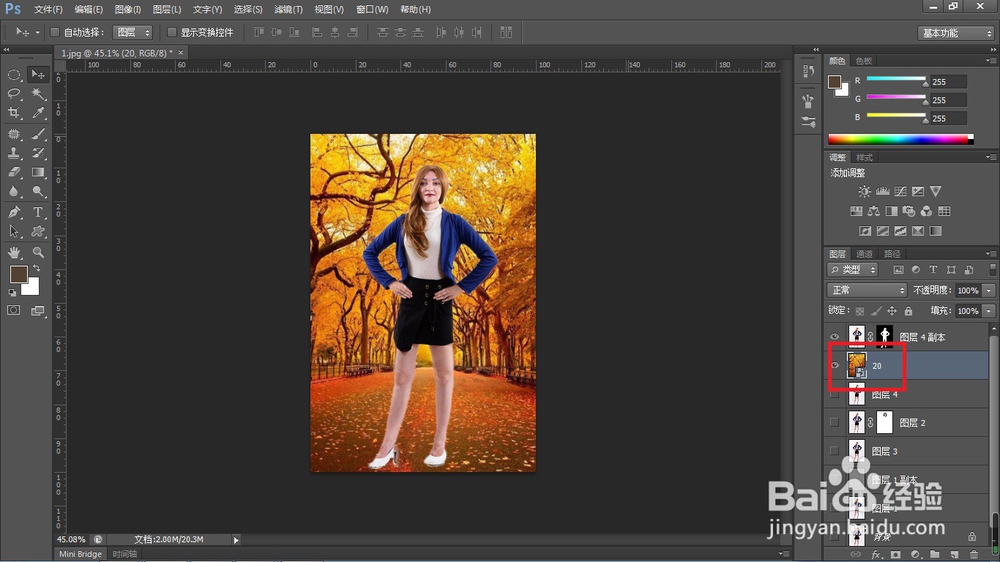Select the Blur tool
The width and height of the screenshot is (1000, 562).
pyautogui.click(x=14, y=191)
